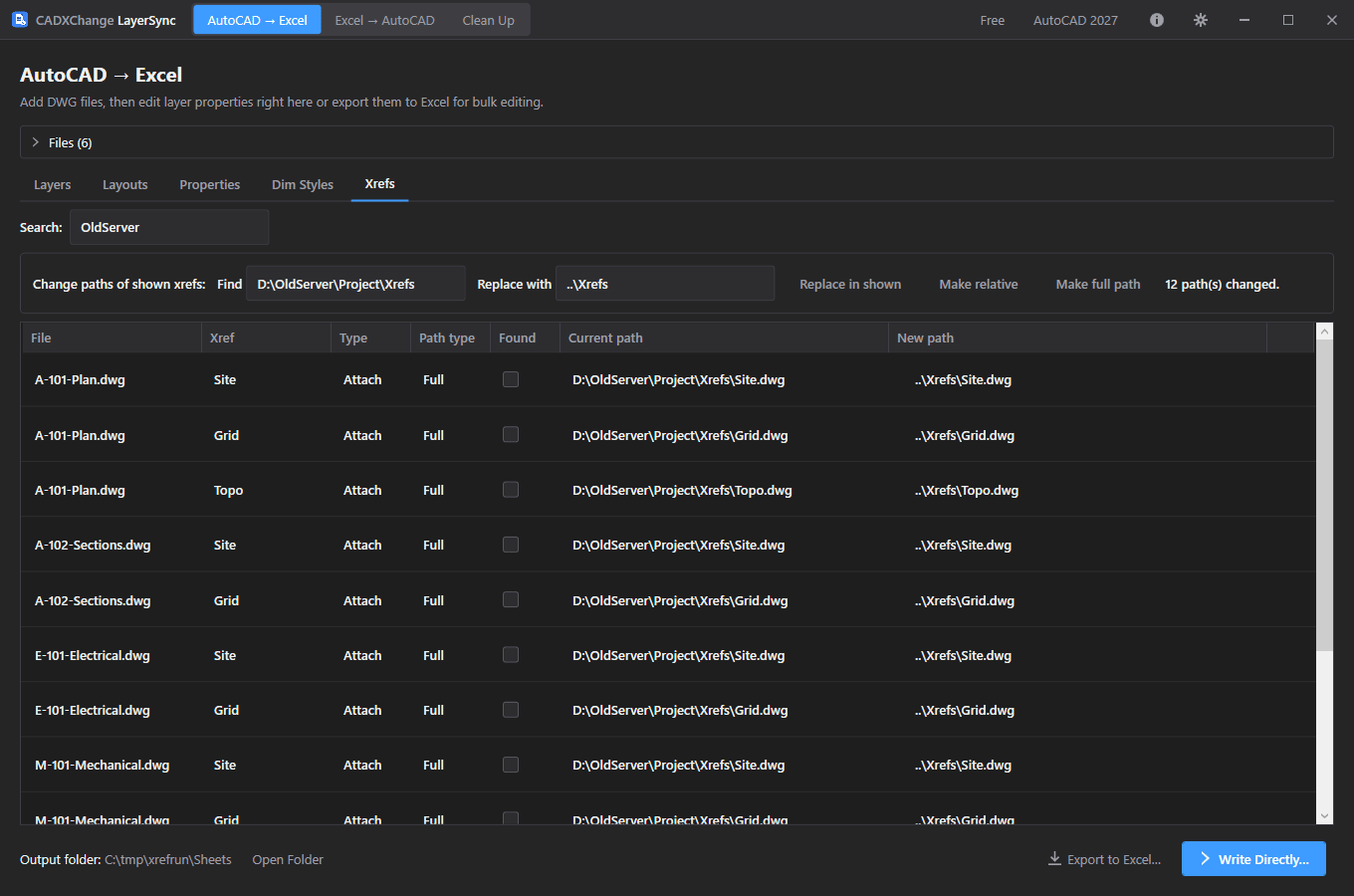This screenshot has width=1354, height=896.
Task: Select the Dim Styles tab
Action: click(x=303, y=184)
